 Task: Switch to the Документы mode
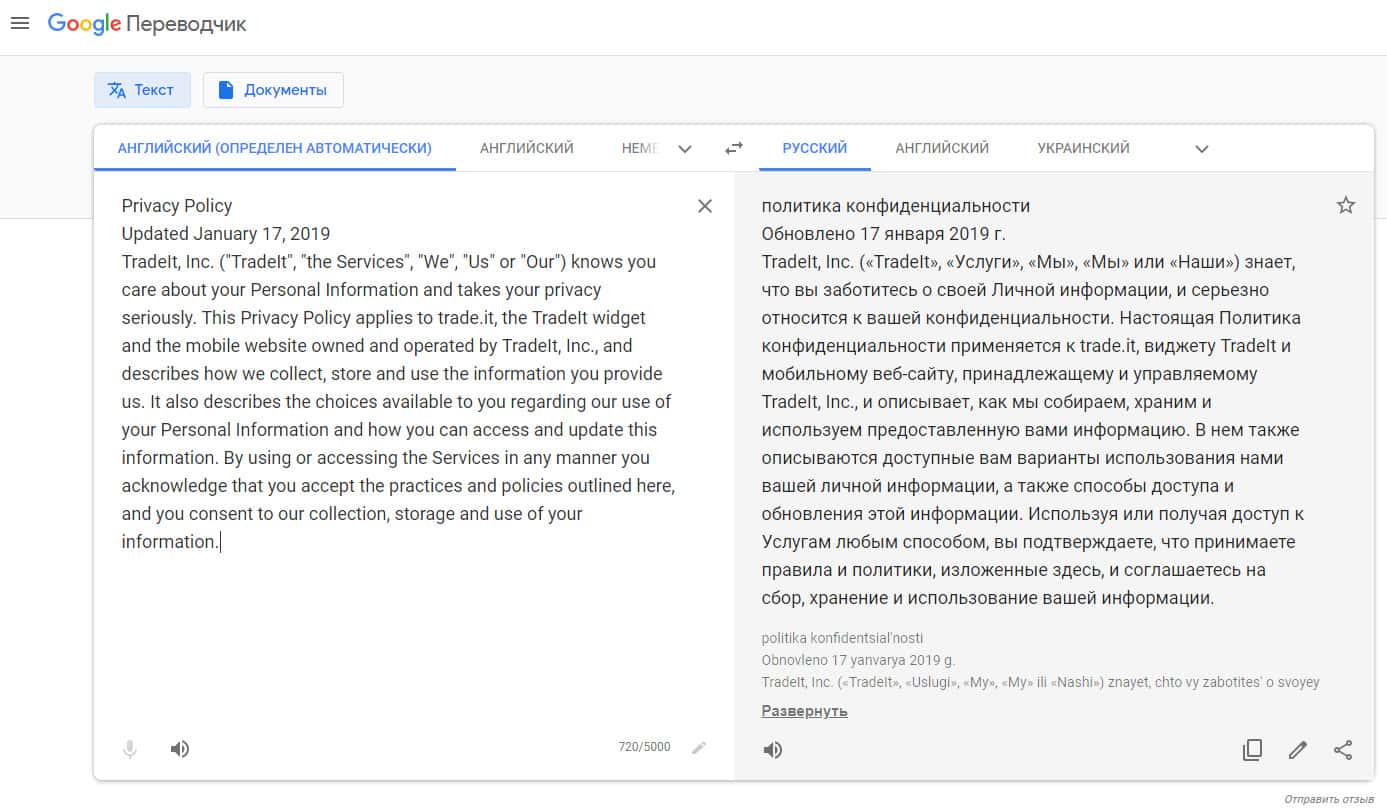273,90
